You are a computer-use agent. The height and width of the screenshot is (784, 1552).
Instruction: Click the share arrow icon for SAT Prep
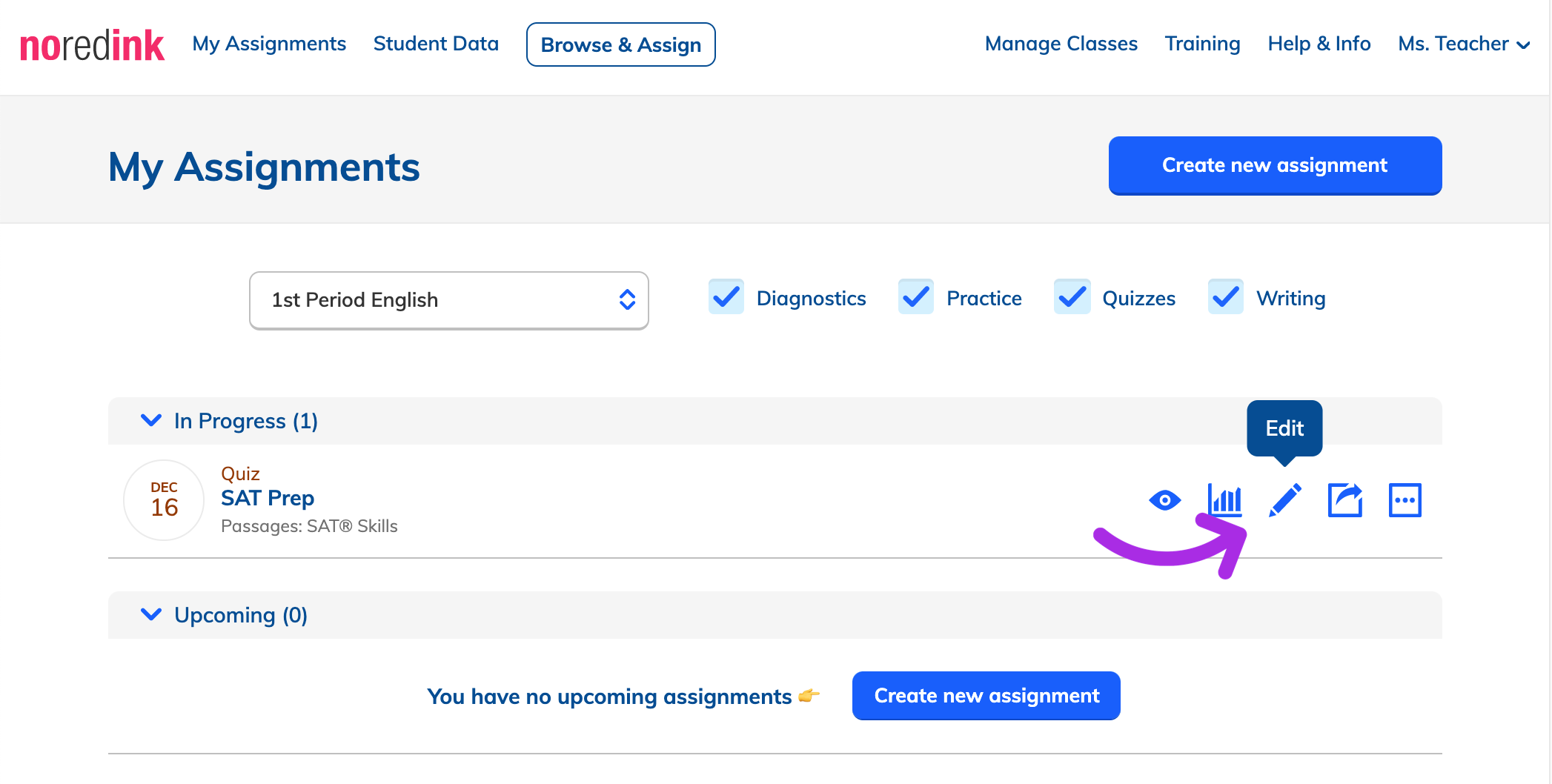1345,500
